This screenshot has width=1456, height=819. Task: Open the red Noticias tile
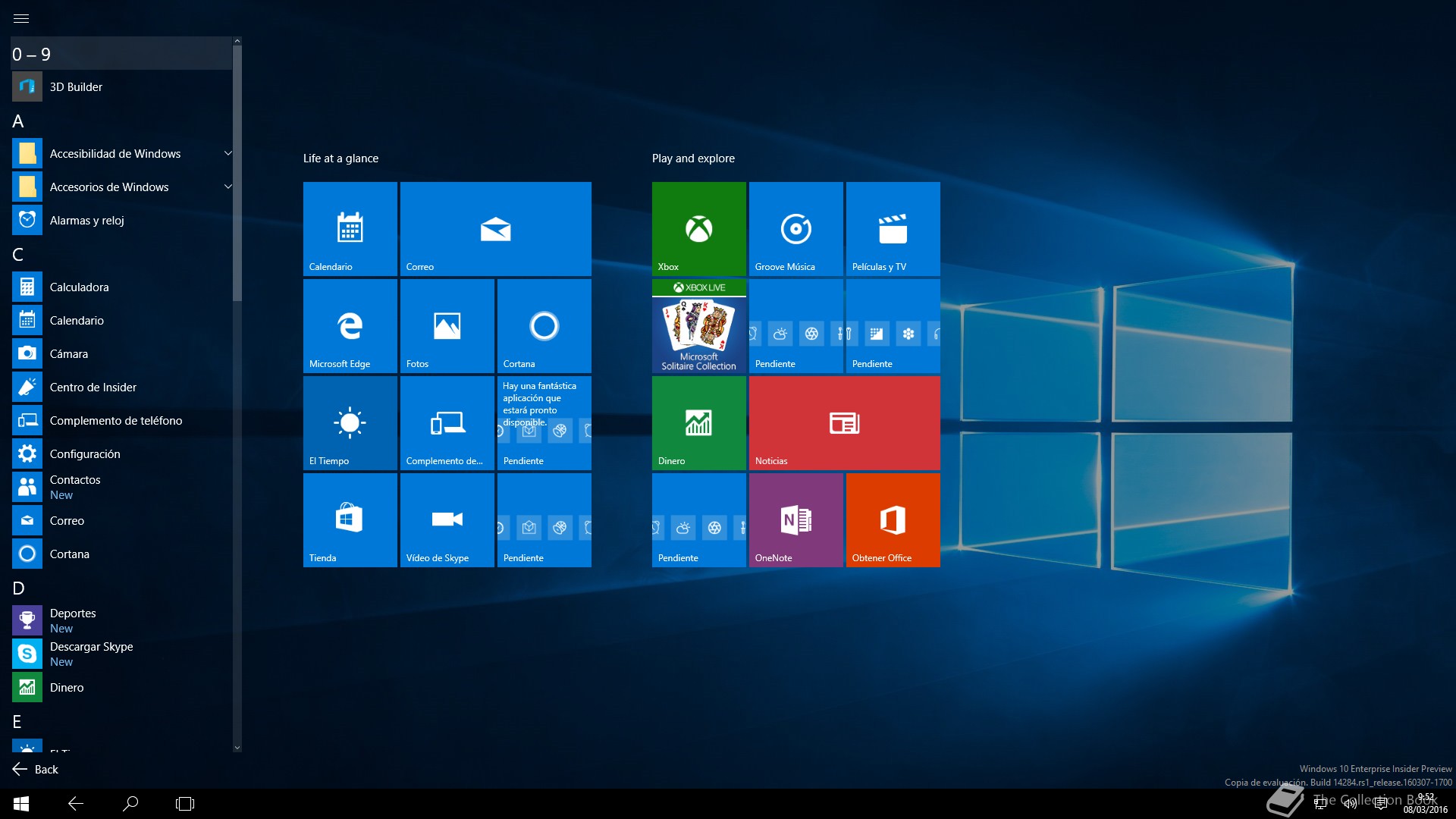coord(845,423)
